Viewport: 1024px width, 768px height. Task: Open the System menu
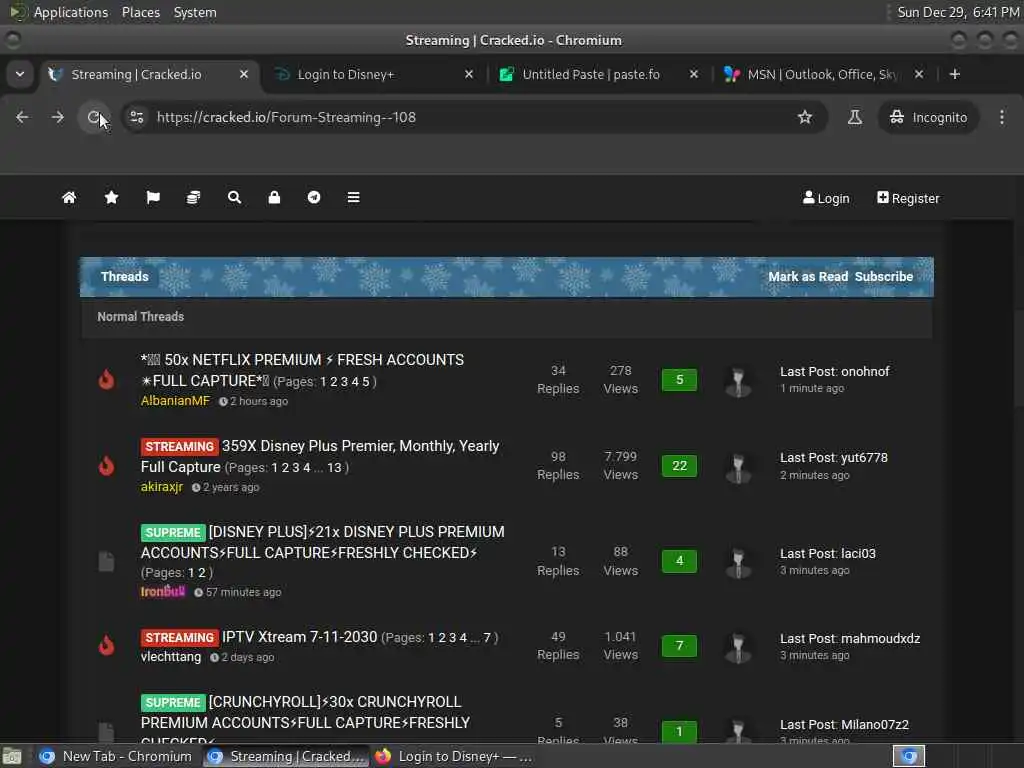pos(195,12)
